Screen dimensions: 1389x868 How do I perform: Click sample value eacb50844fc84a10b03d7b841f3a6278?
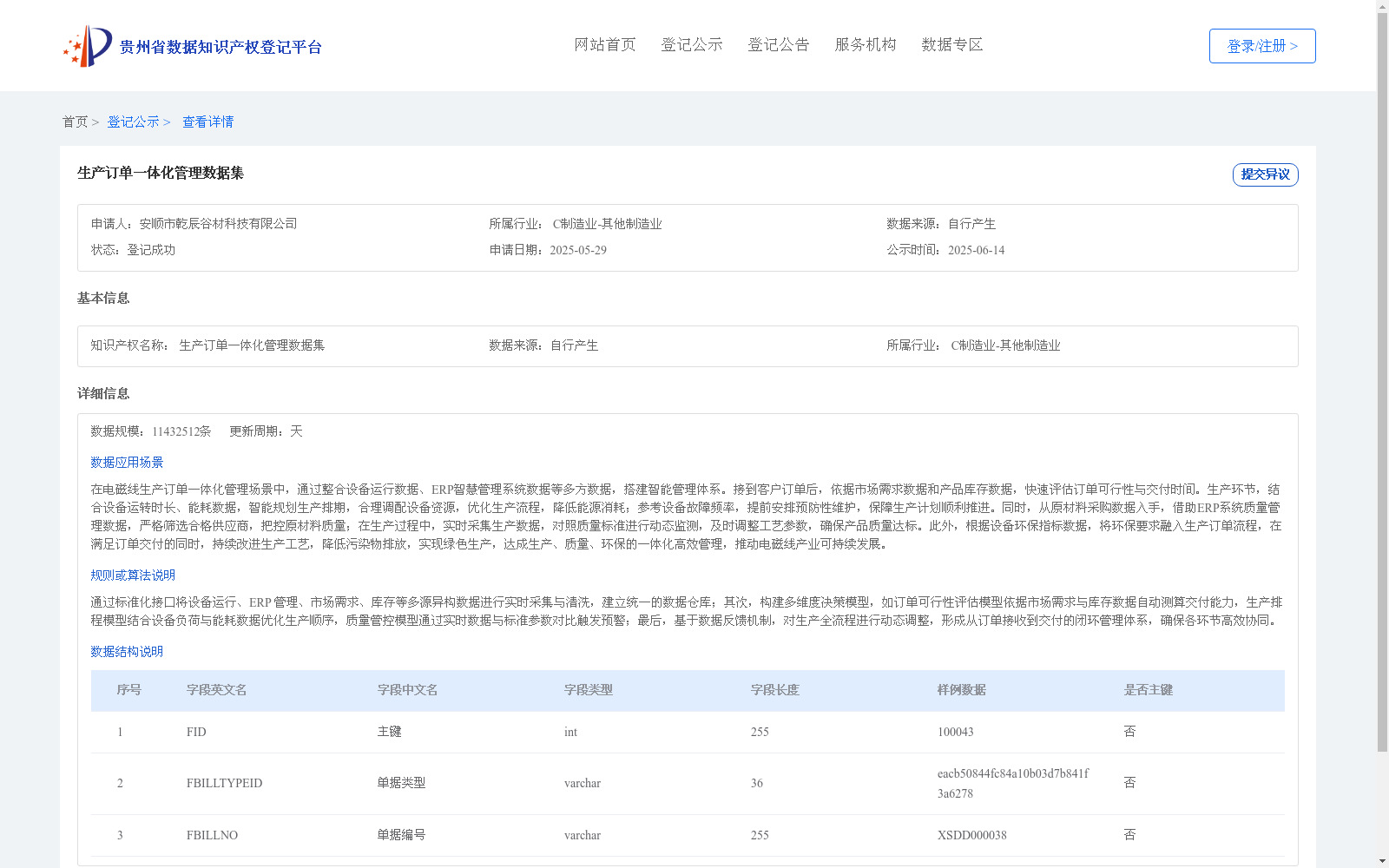click(1013, 783)
